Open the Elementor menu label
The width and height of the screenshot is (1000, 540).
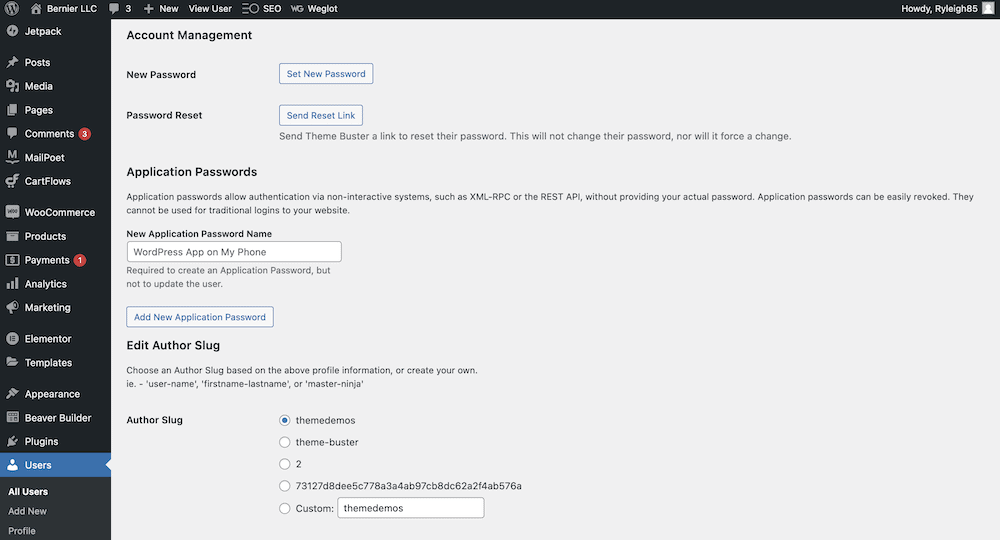pos(48,339)
